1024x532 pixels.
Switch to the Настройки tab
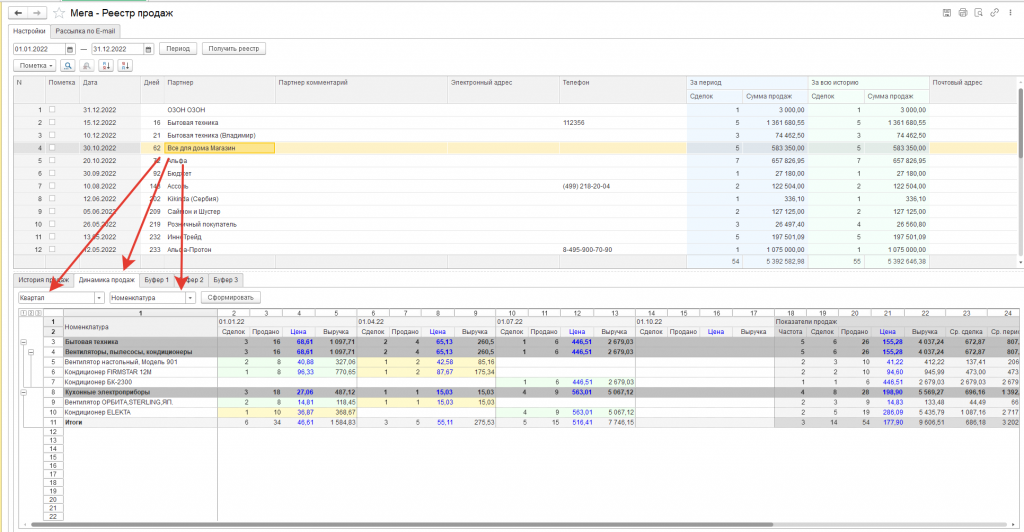coord(29,31)
